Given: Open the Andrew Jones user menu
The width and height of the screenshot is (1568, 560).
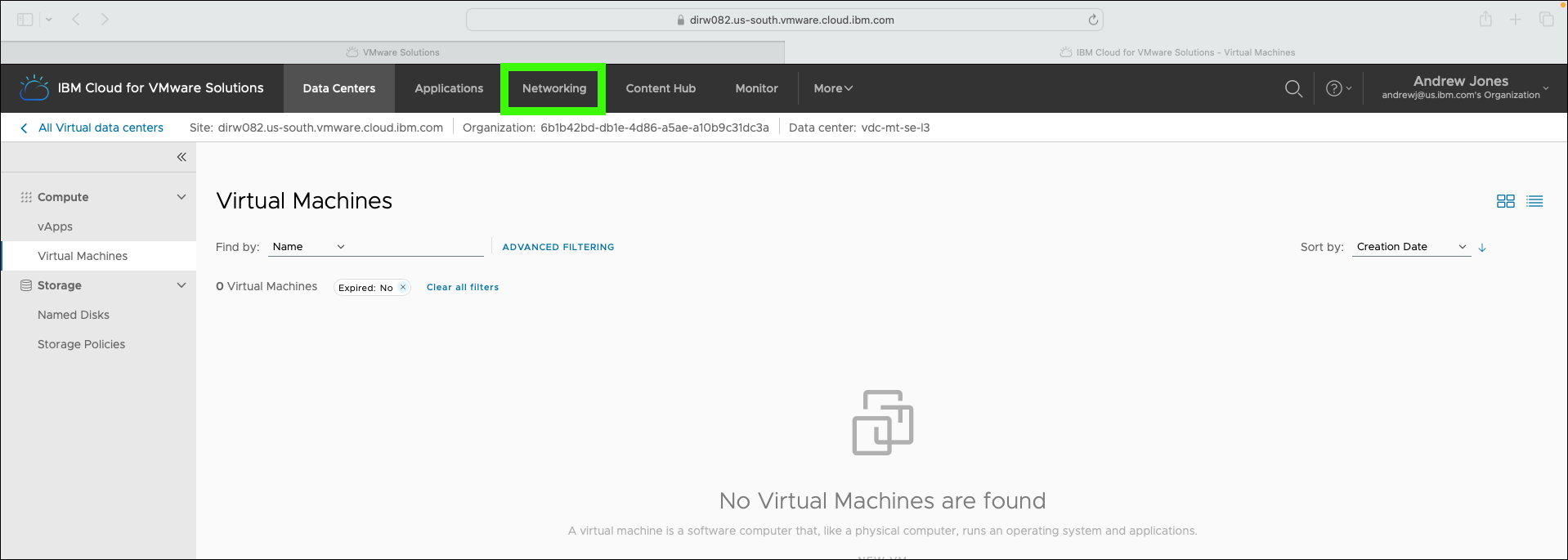Looking at the screenshot, I should pyautogui.click(x=1465, y=87).
